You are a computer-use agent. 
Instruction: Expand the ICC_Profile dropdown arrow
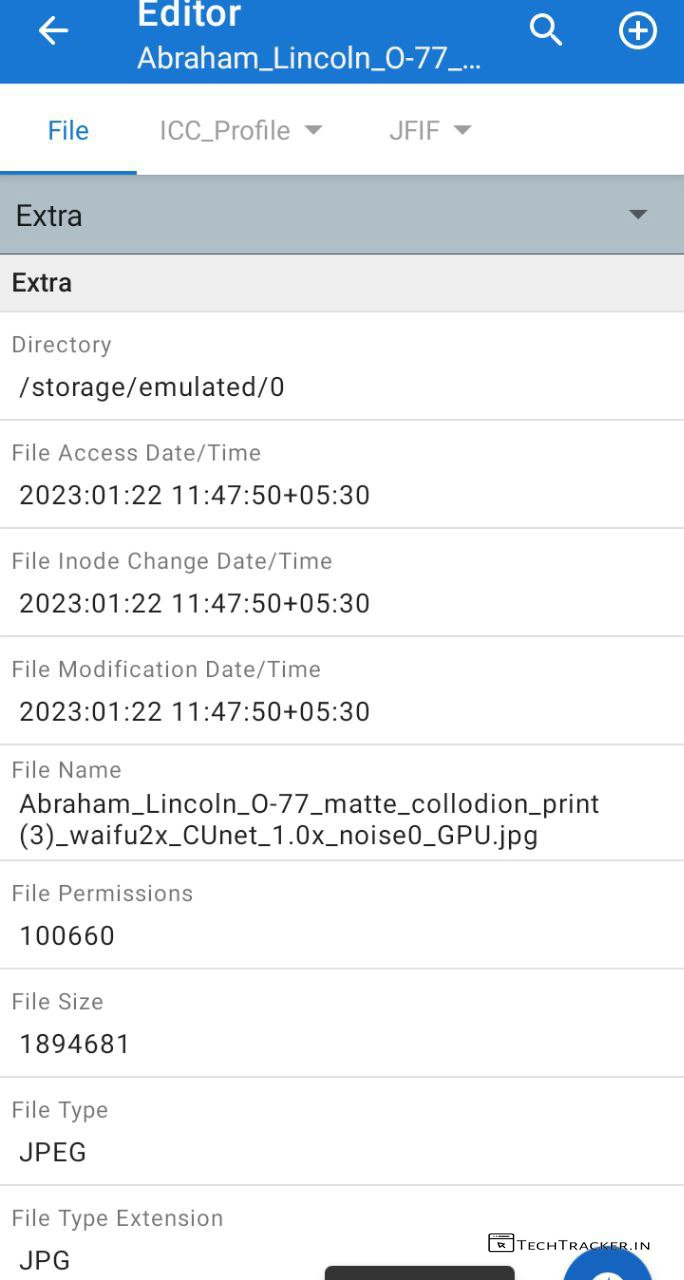point(314,130)
